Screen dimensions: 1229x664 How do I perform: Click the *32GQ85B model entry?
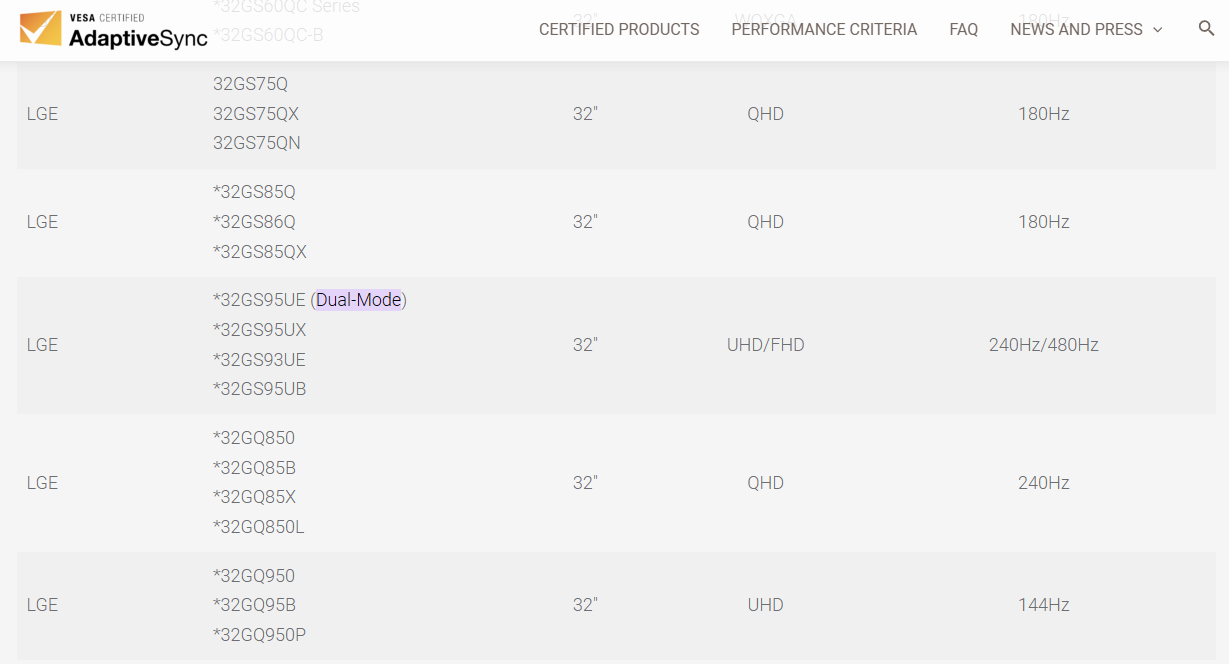click(x=254, y=468)
